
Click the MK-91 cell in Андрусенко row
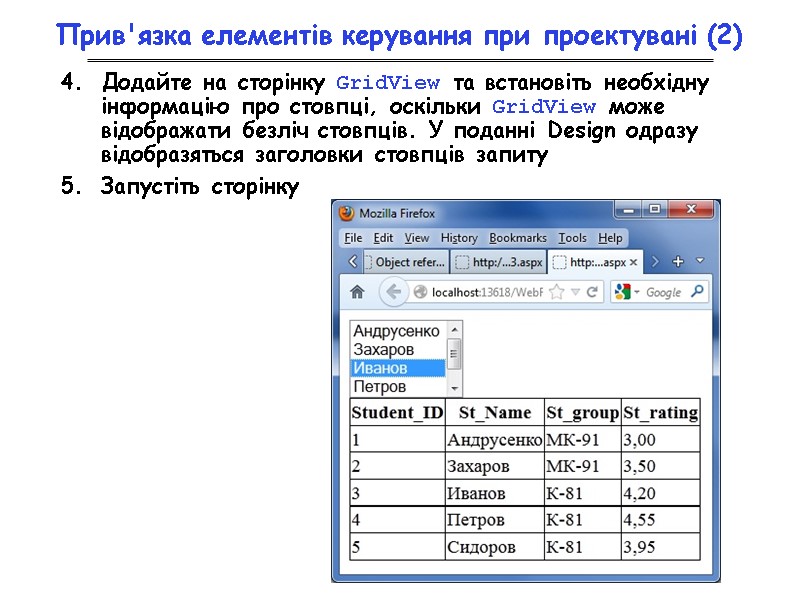(583, 439)
